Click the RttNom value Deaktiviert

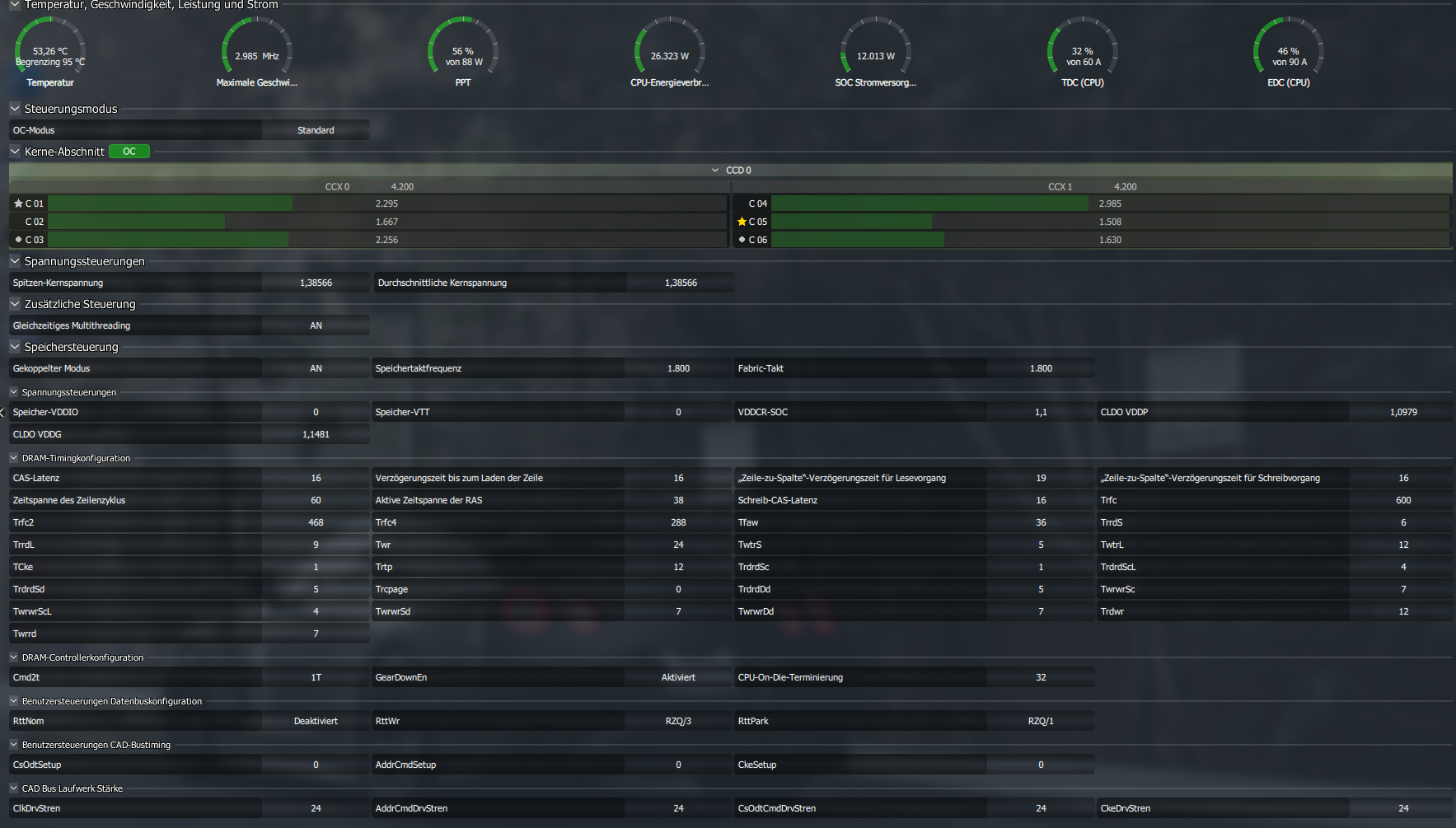click(x=316, y=721)
